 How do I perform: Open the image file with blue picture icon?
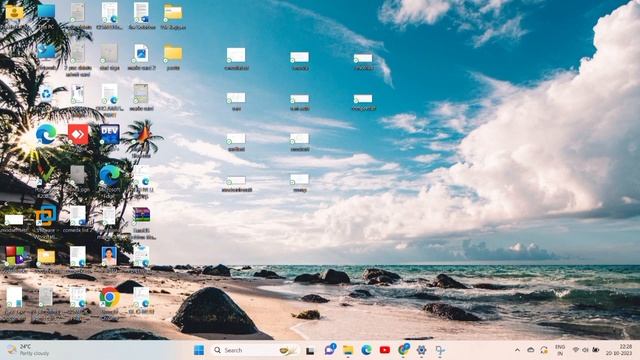[x=141, y=53]
